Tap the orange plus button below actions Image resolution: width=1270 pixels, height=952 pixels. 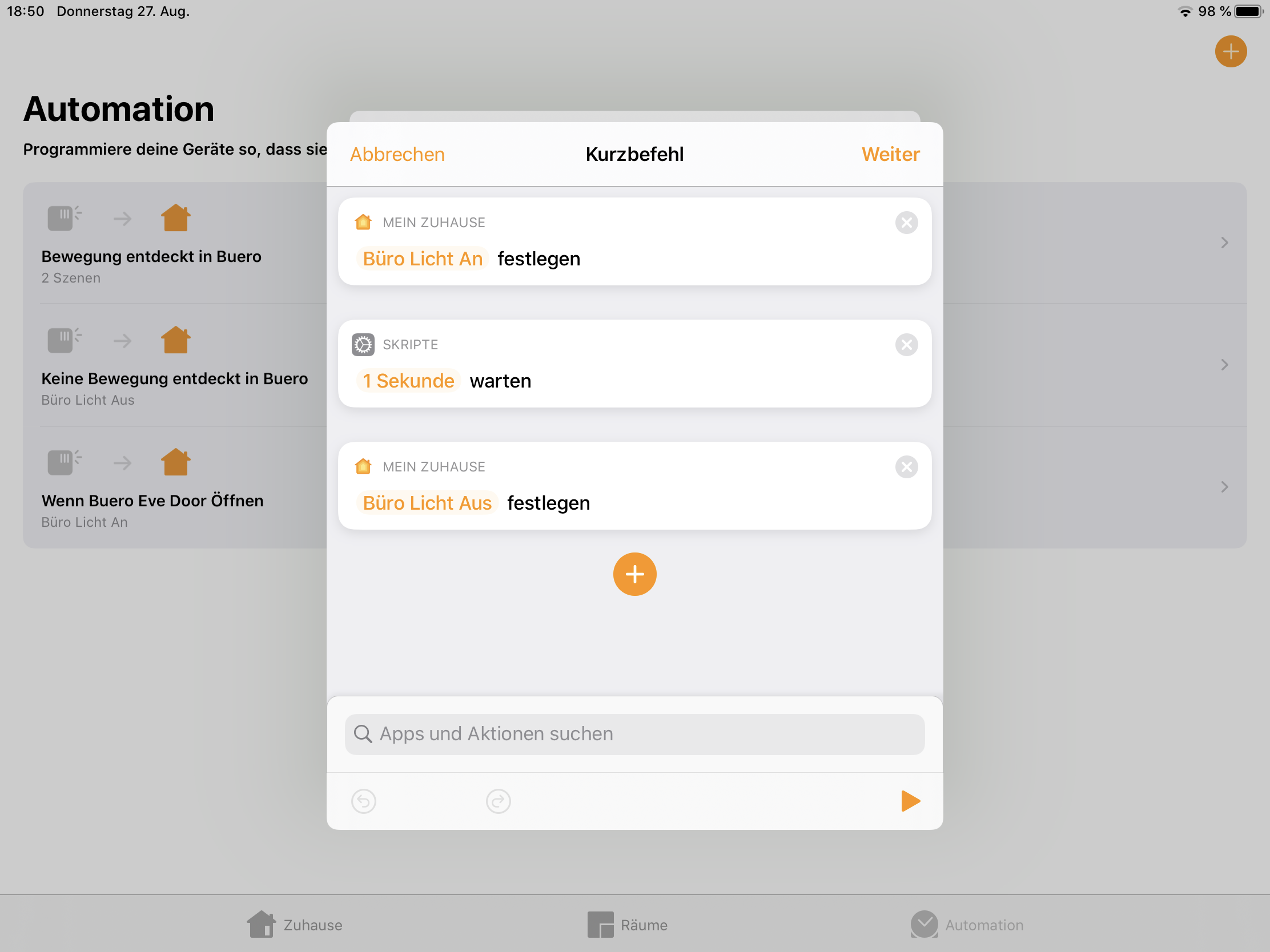pyautogui.click(x=634, y=574)
